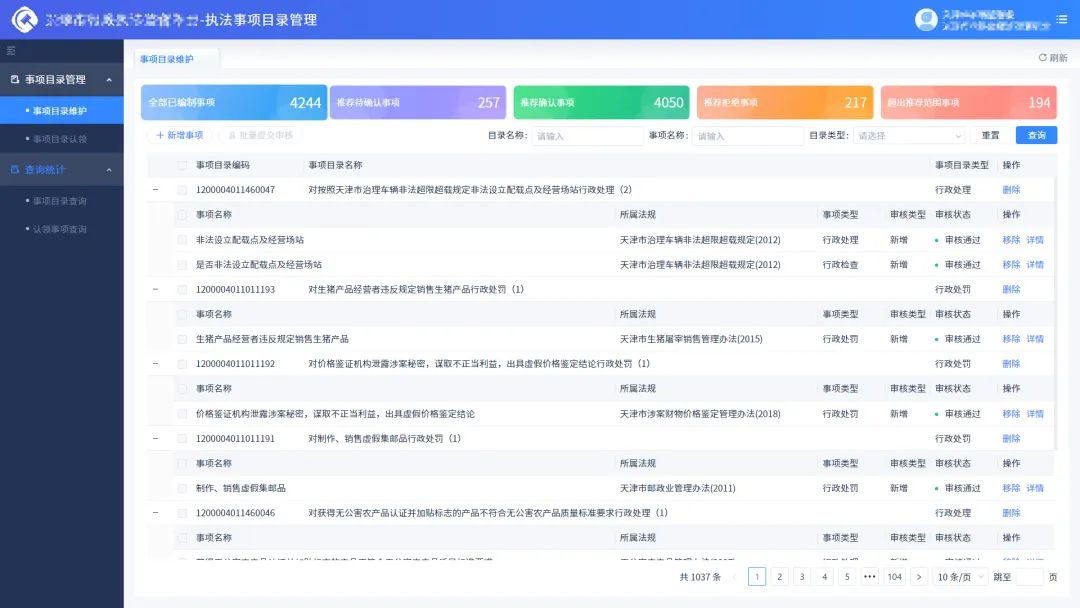
Task: Click the 事项名称 search input field
Action: click(x=748, y=136)
